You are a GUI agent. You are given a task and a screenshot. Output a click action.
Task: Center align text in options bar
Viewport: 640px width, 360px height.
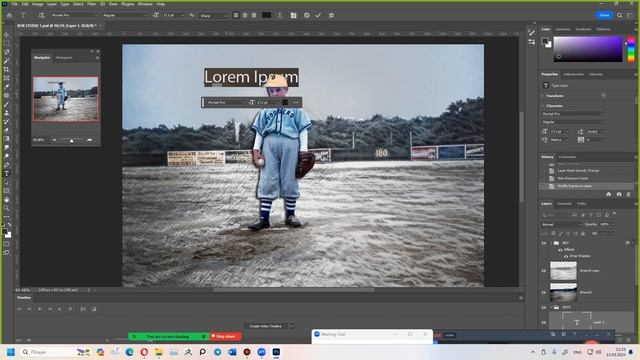tap(245, 16)
